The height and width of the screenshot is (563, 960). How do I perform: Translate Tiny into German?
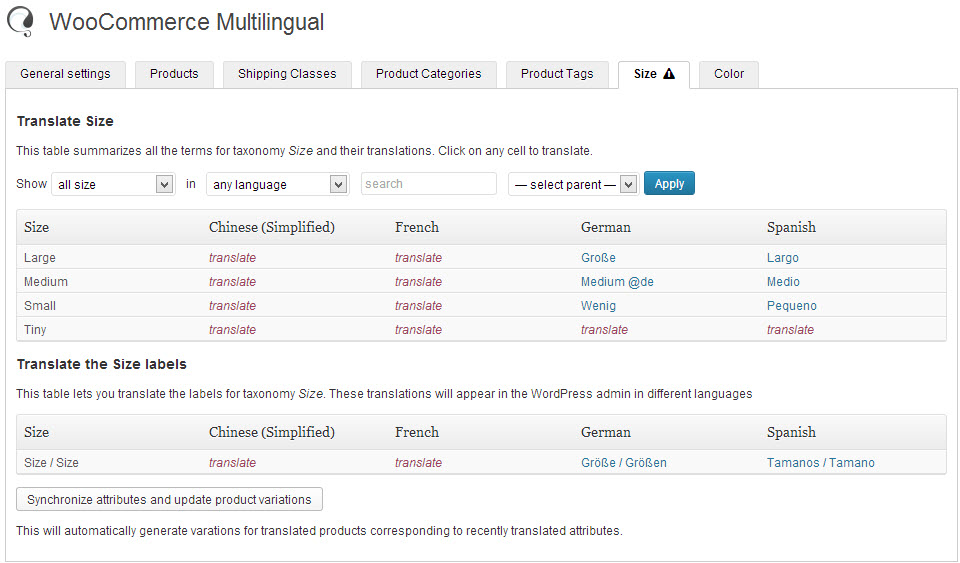(605, 329)
